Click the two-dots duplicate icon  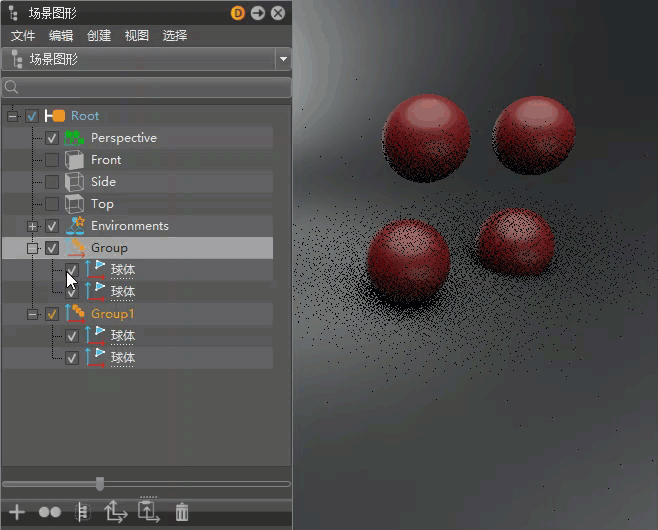50,512
